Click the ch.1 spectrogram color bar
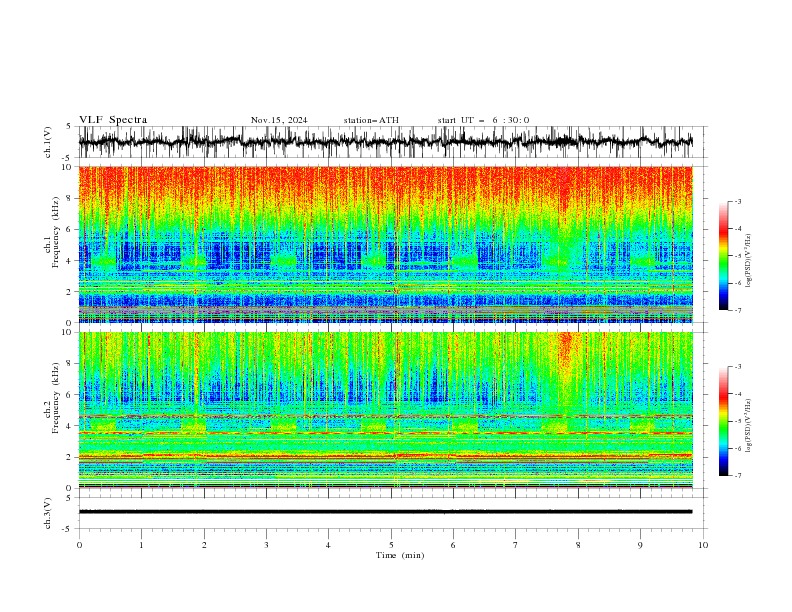 tap(723, 256)
